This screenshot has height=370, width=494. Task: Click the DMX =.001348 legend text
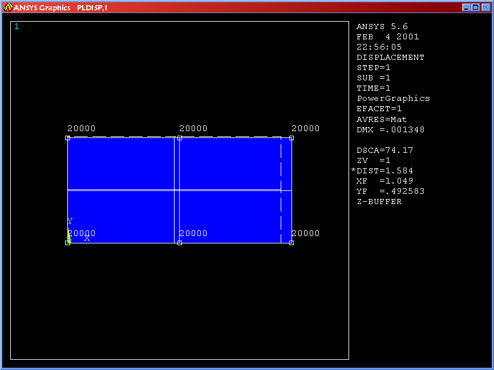point(390,130)
